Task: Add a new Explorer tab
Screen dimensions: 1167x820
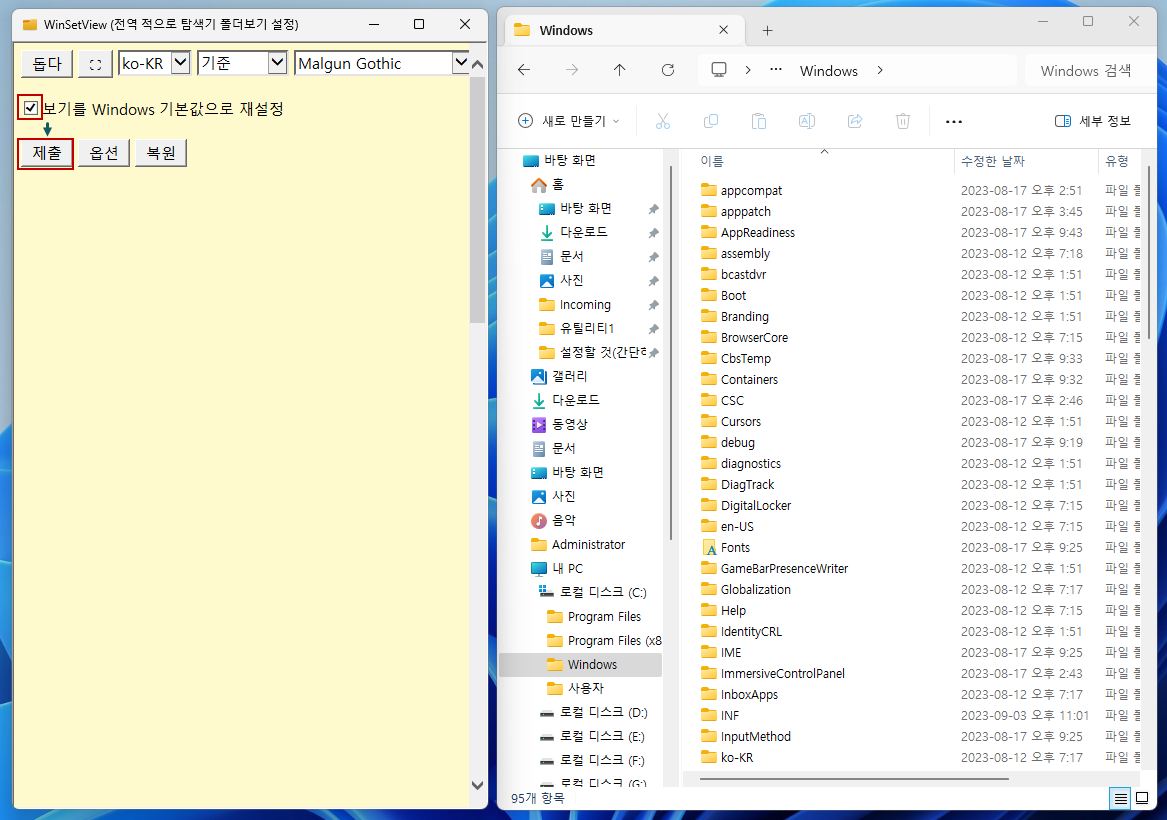Action: [767, 31]
